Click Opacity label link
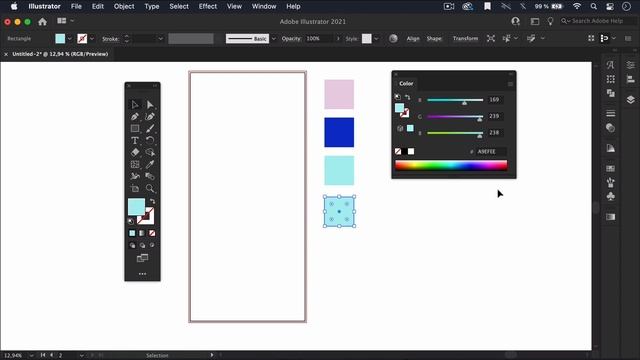The width and height of the screenshot is (640, 360). [291, 38]
